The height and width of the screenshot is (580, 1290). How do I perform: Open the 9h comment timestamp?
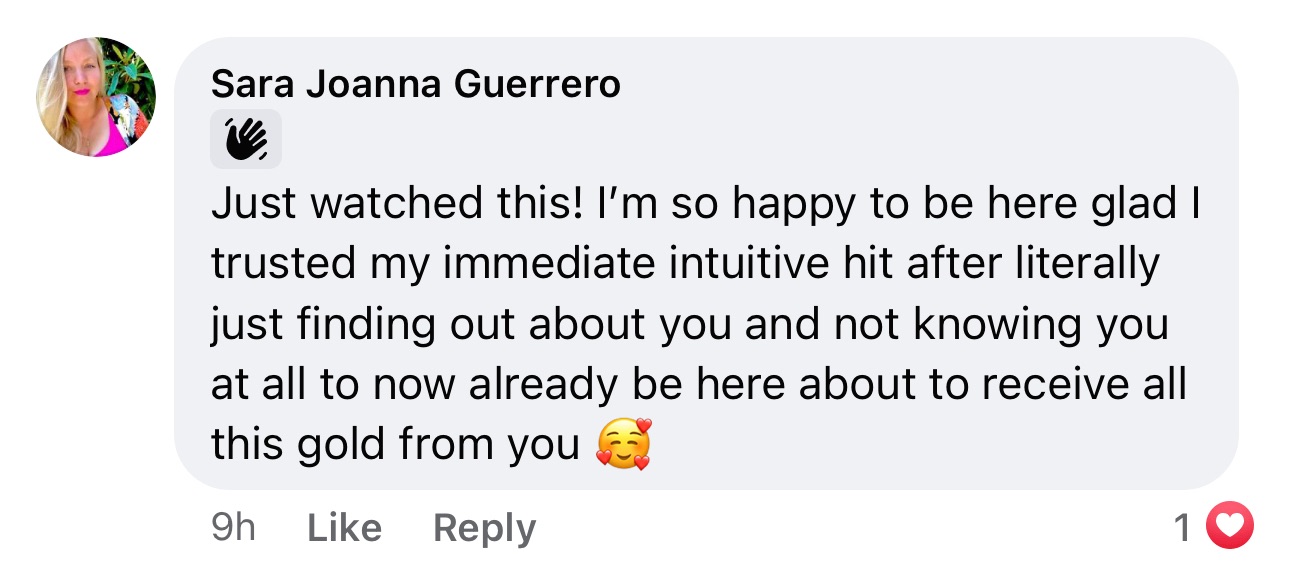pos(233,528)
